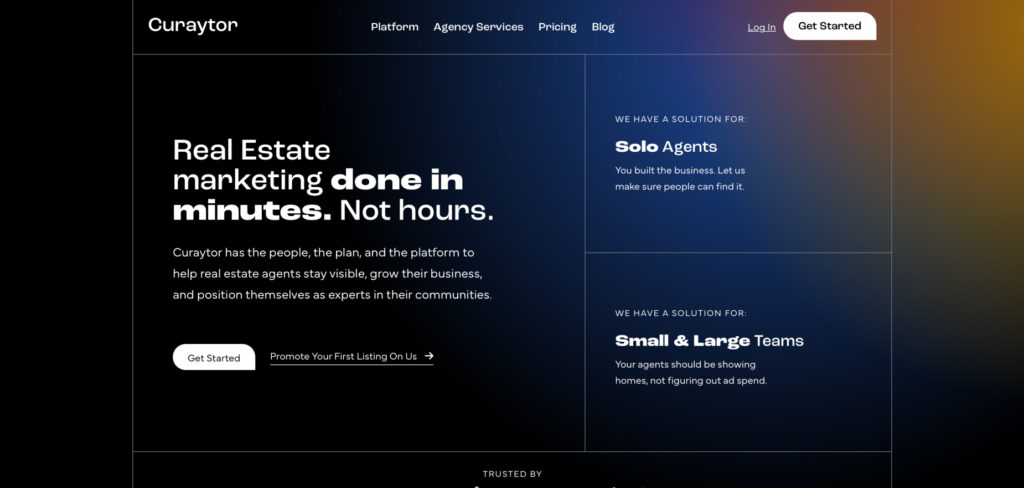Select the Small & Large Teams heading
This screenshot has width=1024, height=488.
pos(709,340)
